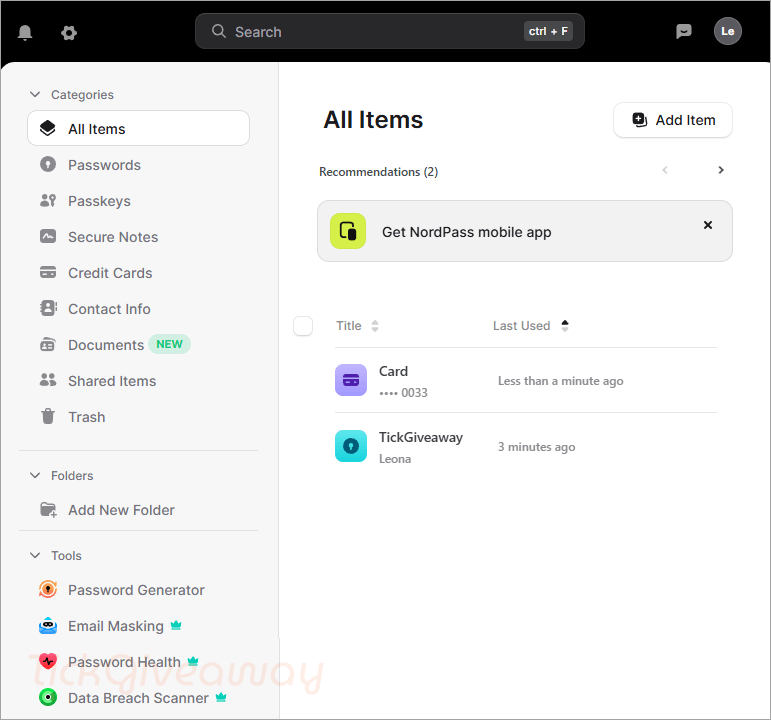The image size is (771, 720).
Task: Open the feedback chat icon
Action: pos(683,31)
